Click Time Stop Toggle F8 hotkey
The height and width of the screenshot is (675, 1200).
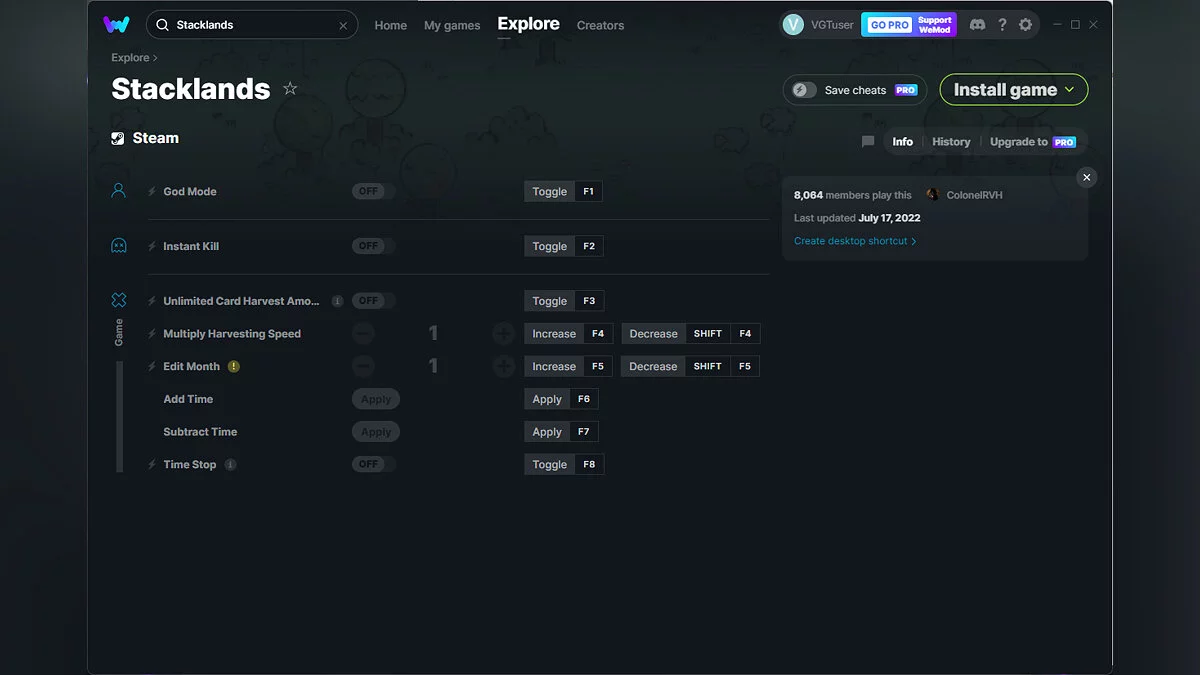tap(564, 464)
